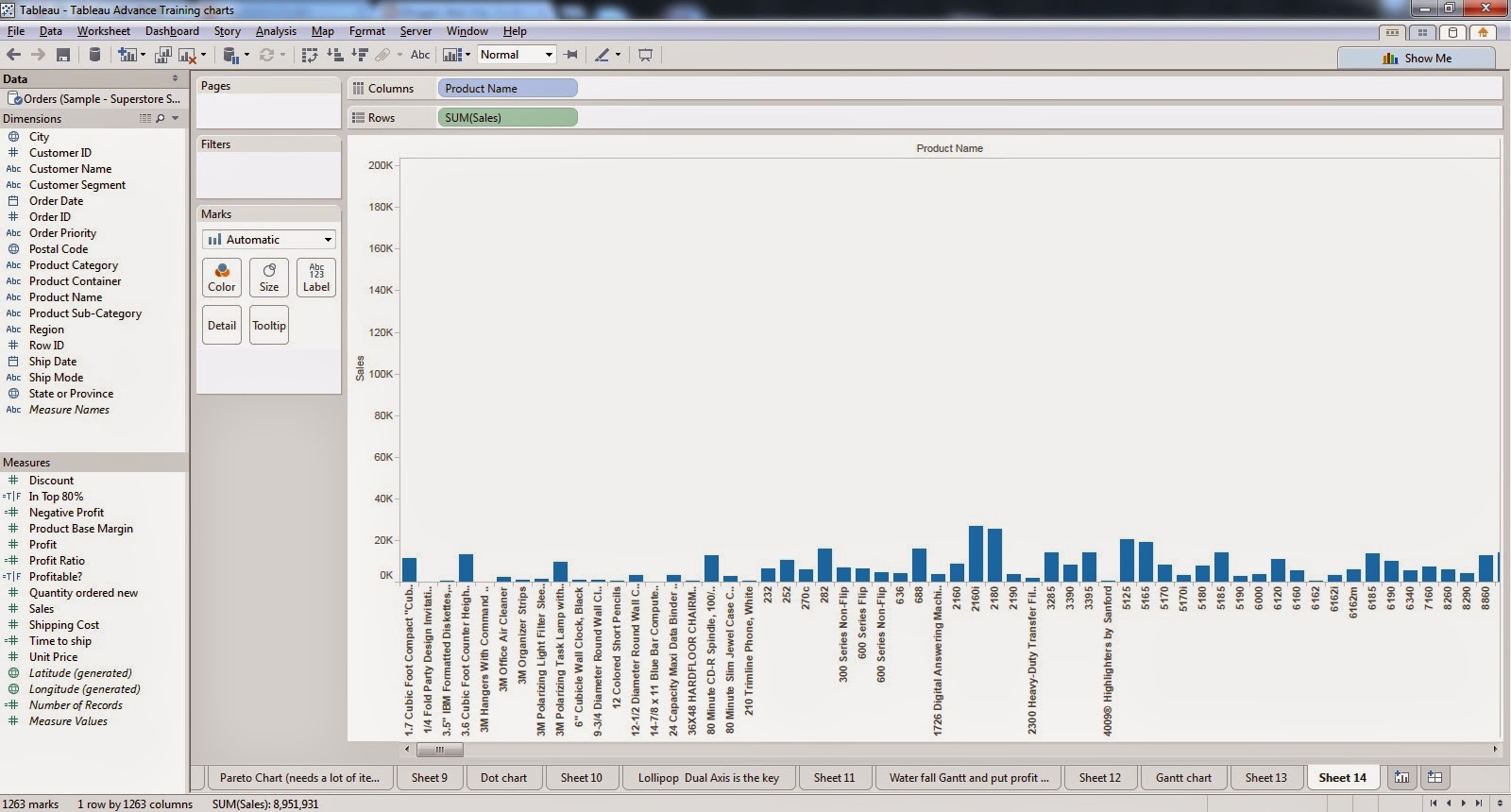
Task: Click the Save floppy disk icon
Action: pyautogui.click(x=63, y=55)
